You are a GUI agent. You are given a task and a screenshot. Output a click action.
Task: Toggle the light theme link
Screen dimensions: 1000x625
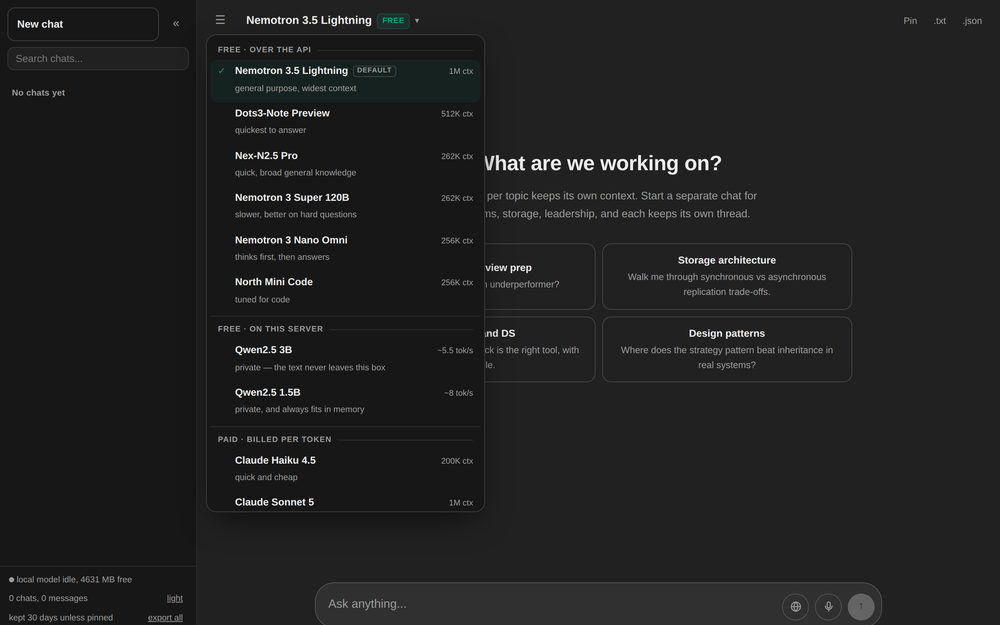pyautogui.click(x=175, y=598)
